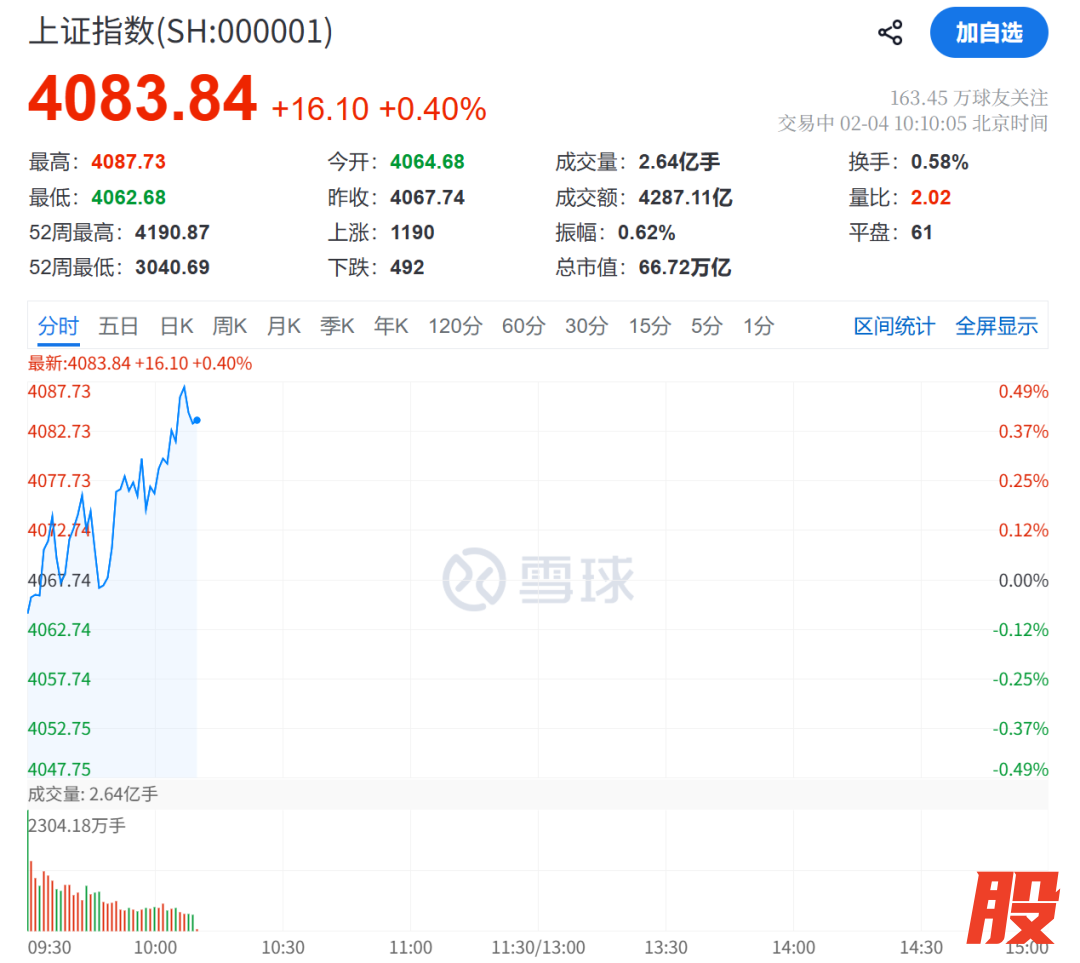The image size is (1080, 963).
Task: Select the 月K monthly chart tab
Action: pyautogui.click(x=283, y=326)
